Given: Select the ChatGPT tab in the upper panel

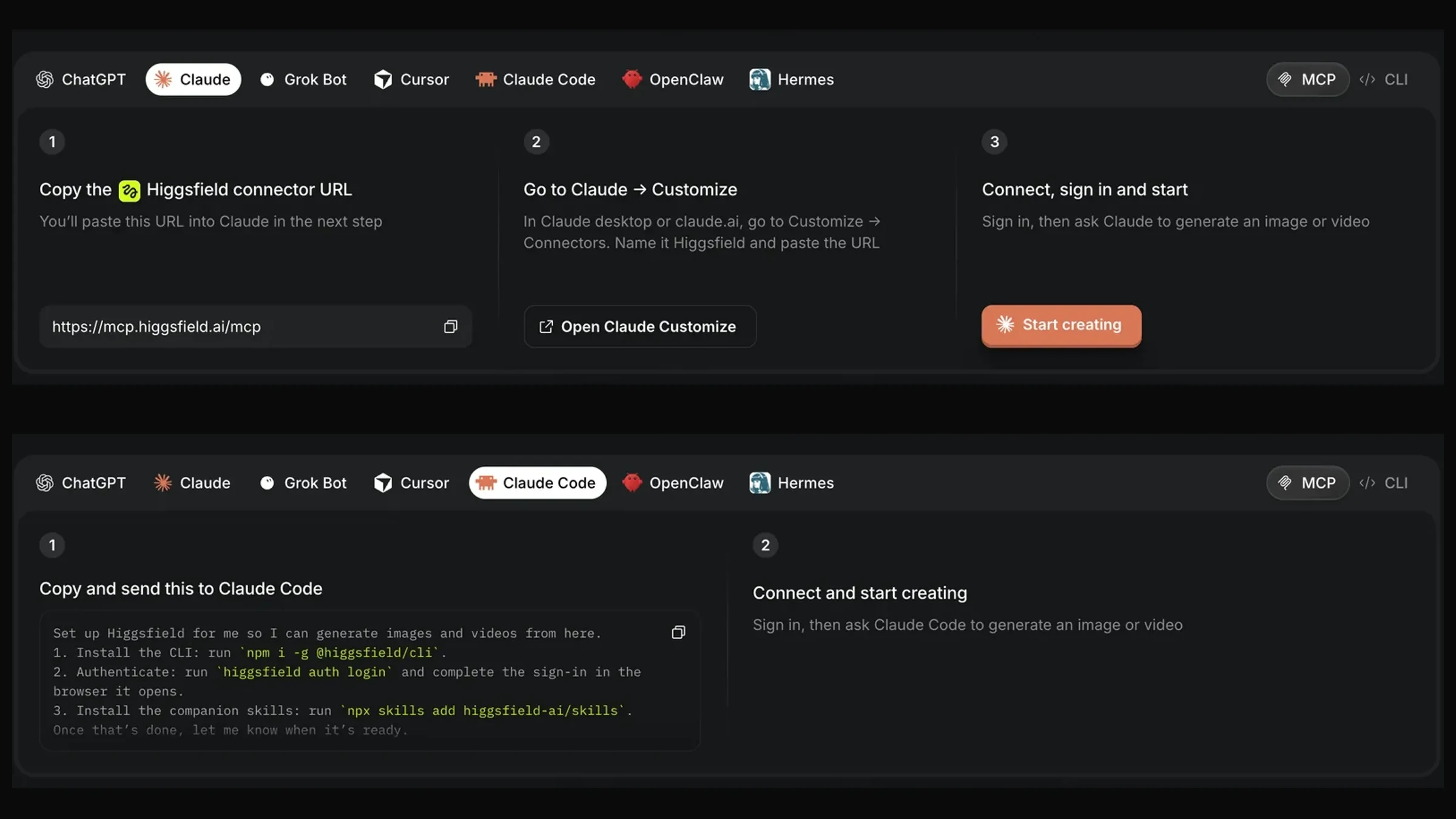Looking at the screenshot, I should coord(81,79).
